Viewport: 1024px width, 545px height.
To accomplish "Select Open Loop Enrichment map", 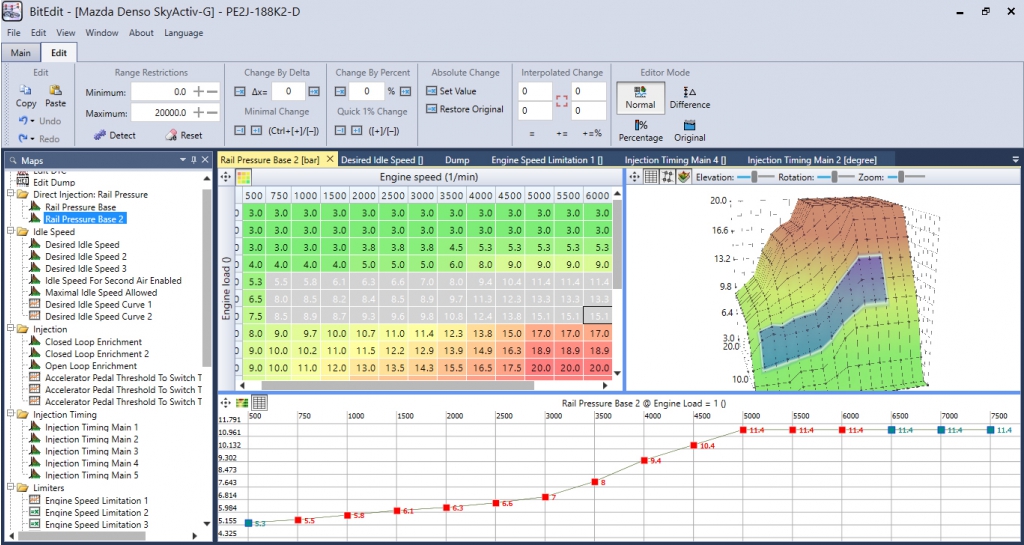I will (x=91, y=366).
